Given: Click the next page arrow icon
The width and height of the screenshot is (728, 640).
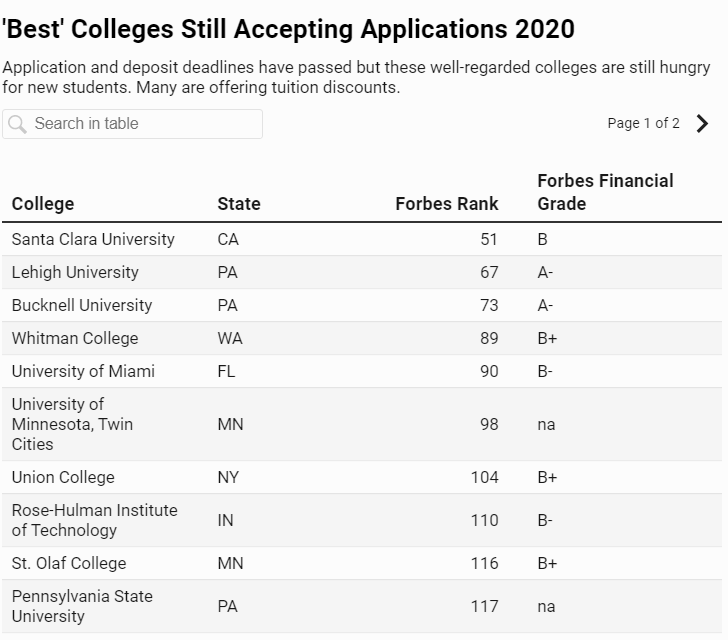Looking at the screenshot, I should pos(703,124).
